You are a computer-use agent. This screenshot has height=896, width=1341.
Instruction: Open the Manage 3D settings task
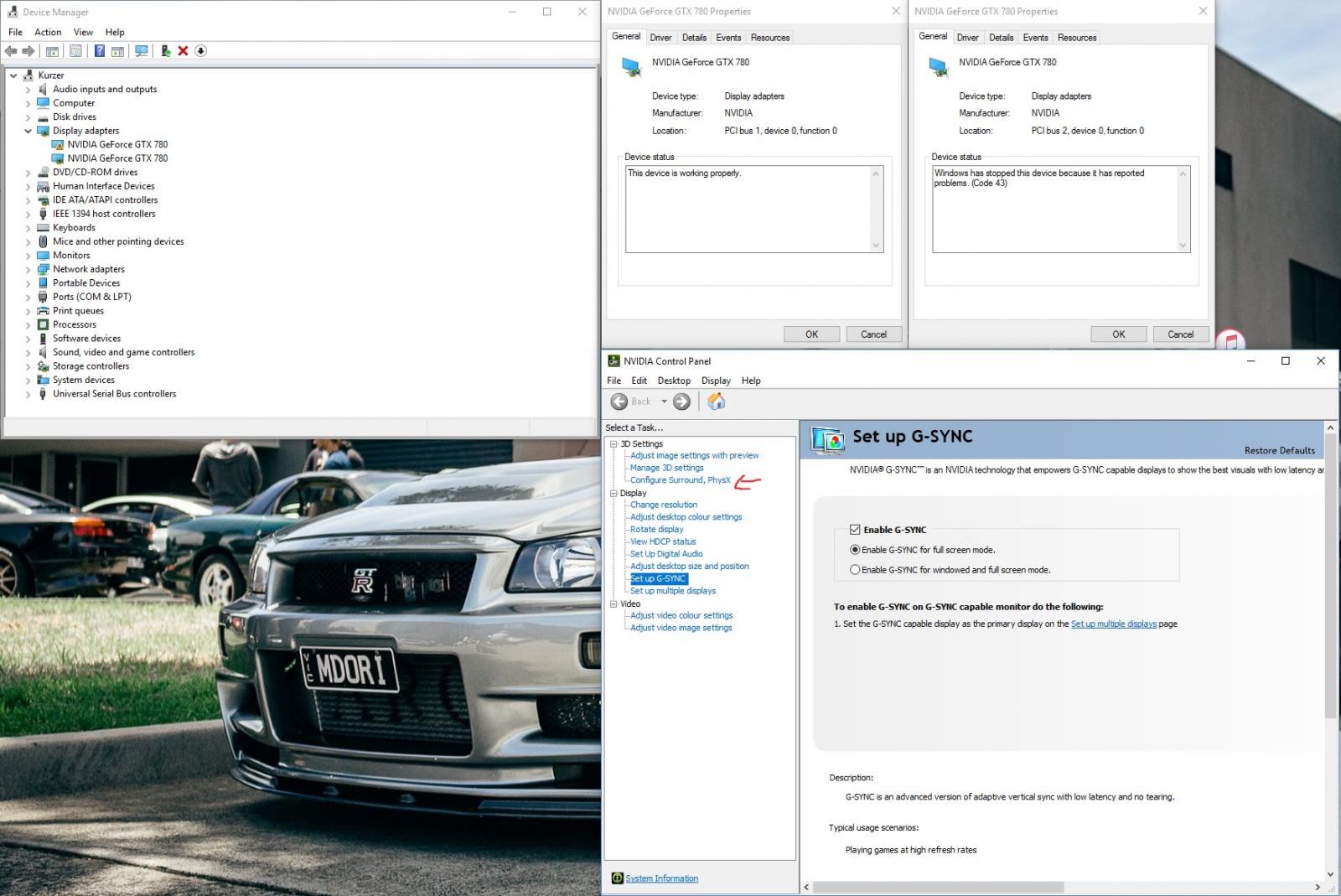[x=667, y=468]
